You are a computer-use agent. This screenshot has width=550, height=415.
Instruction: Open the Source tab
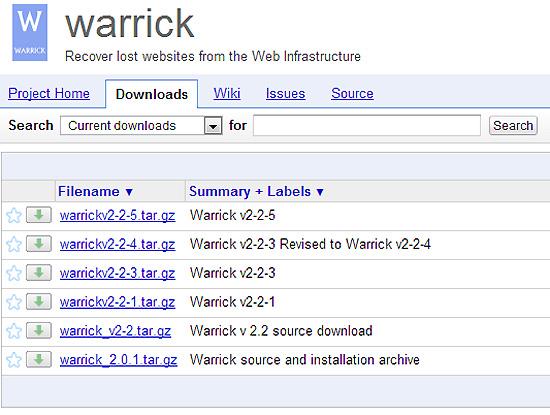[352, 94]
